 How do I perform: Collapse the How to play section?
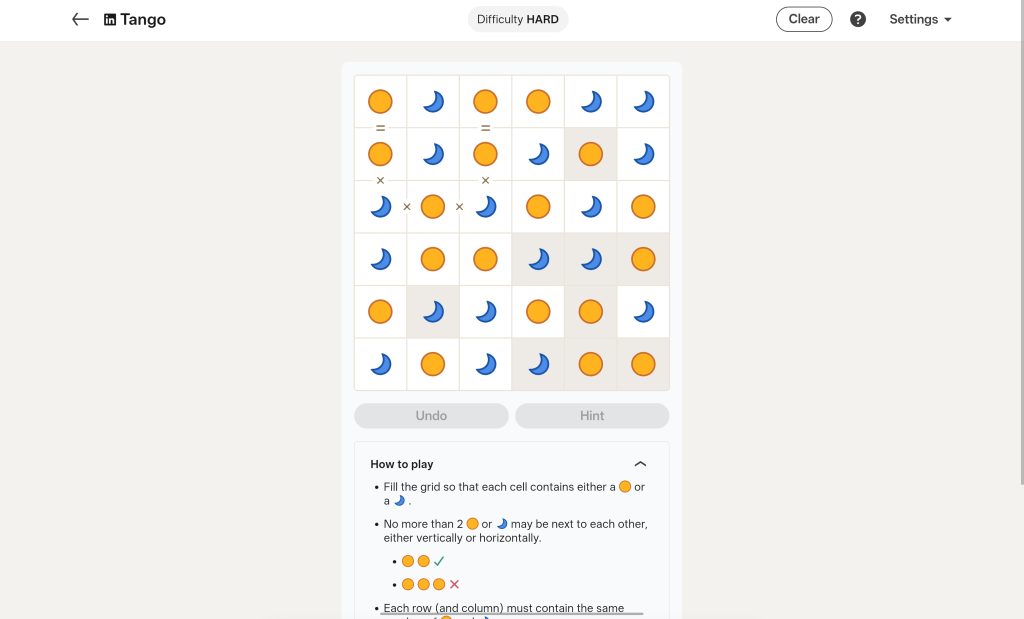pyautogui.click(x=641, y=463)
